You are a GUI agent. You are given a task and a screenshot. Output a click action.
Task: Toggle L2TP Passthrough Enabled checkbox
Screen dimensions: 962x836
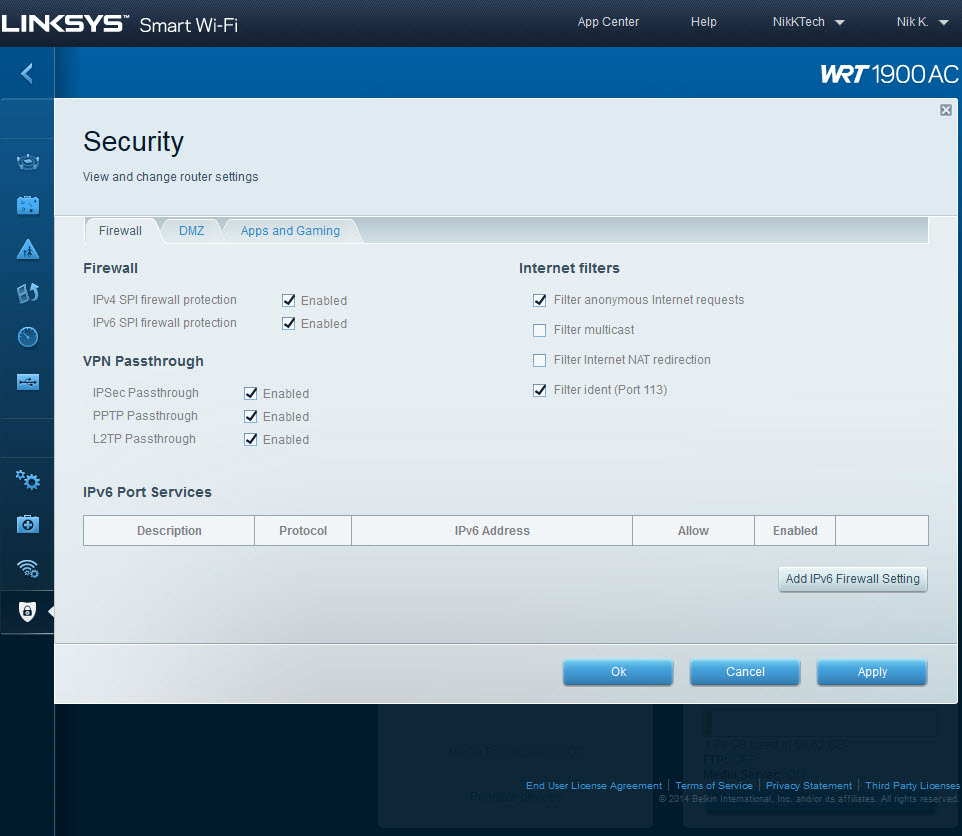point(250,439)
